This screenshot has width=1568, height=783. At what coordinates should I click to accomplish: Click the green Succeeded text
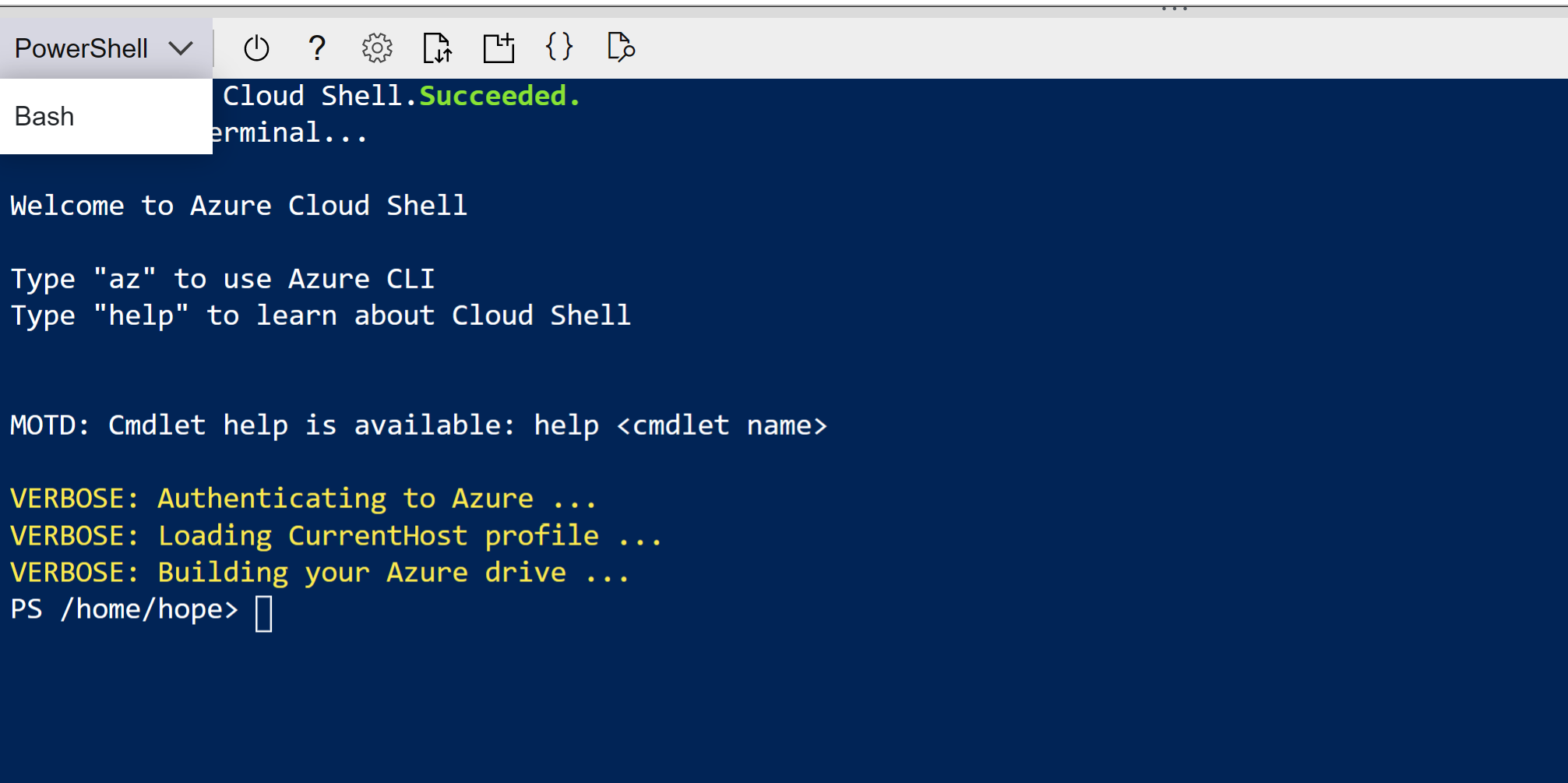(x=499, y=96)
